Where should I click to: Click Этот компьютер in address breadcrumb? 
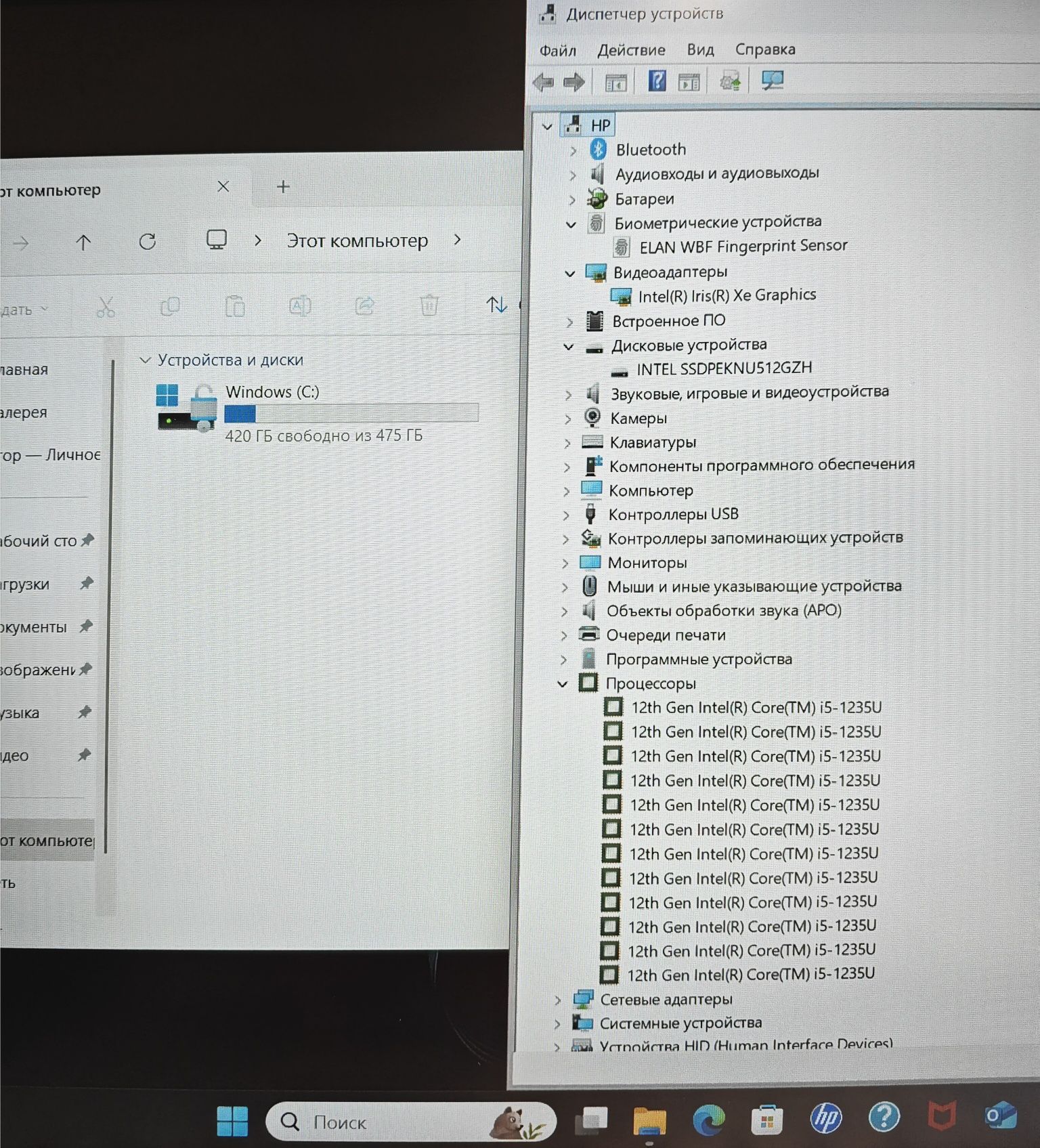357,240
